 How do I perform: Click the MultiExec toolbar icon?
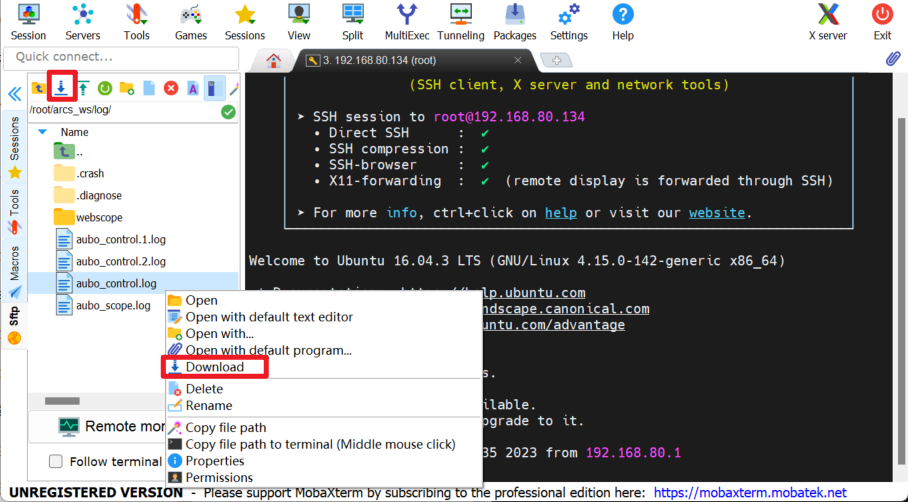(407, 22)
